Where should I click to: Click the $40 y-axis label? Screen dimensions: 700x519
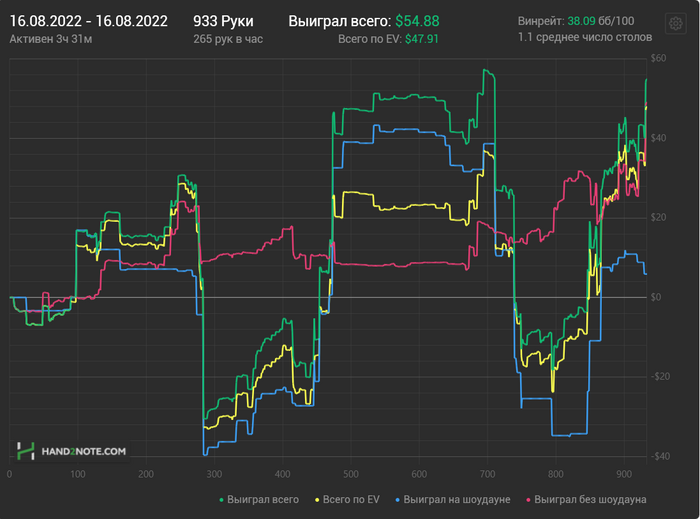pyautogui.click(x=658, y=138)
